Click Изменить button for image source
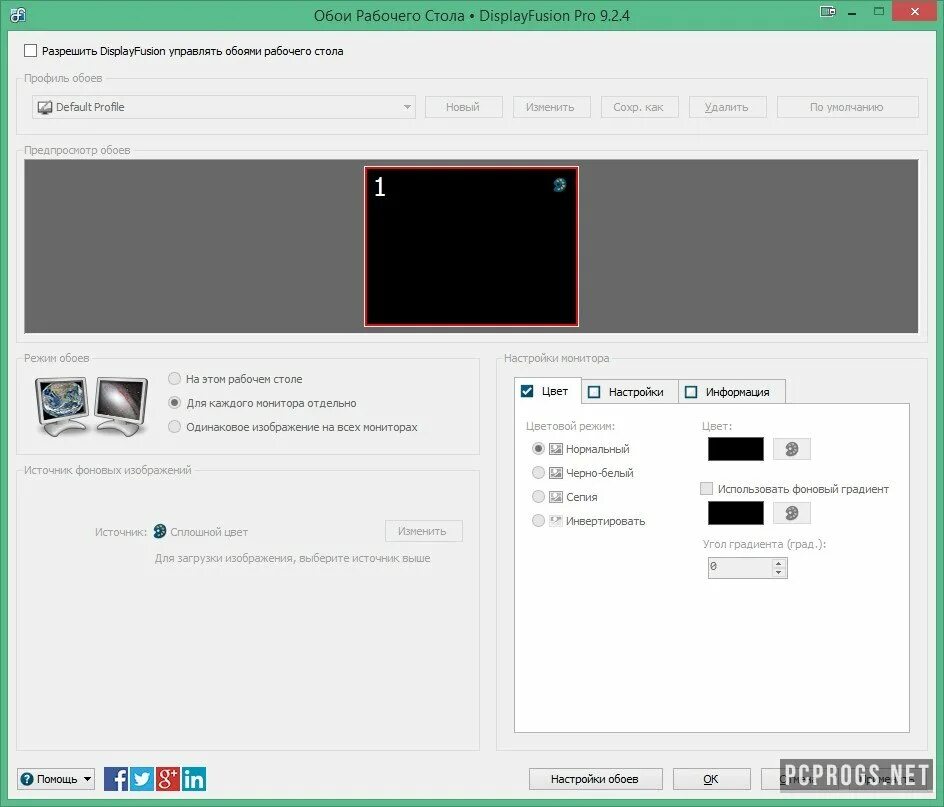944x807 pixels. [x=423, y=531]
